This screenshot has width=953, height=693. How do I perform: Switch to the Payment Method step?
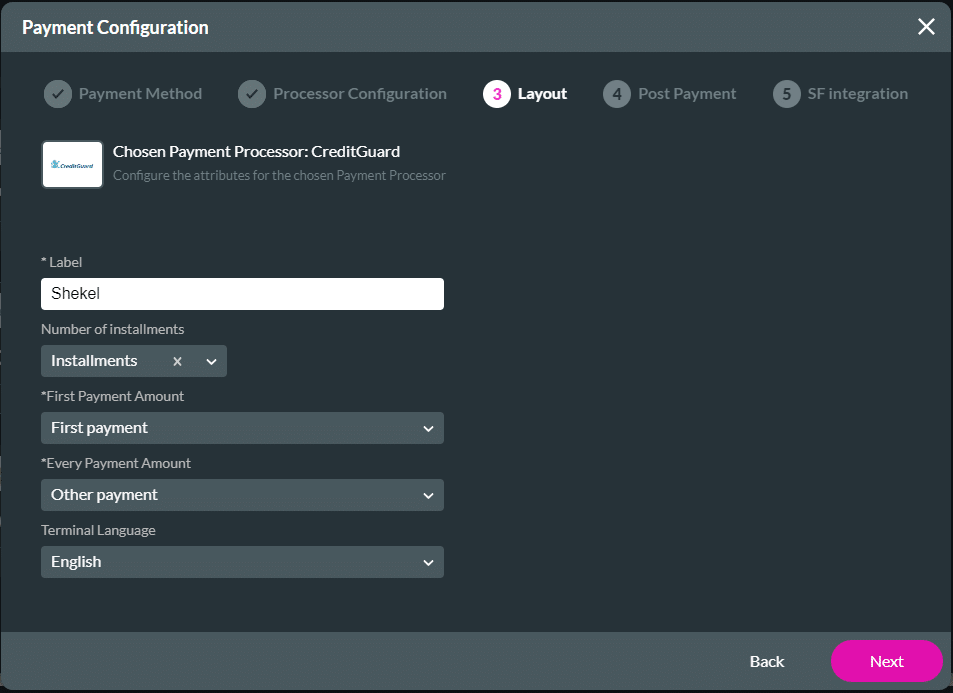140,93
